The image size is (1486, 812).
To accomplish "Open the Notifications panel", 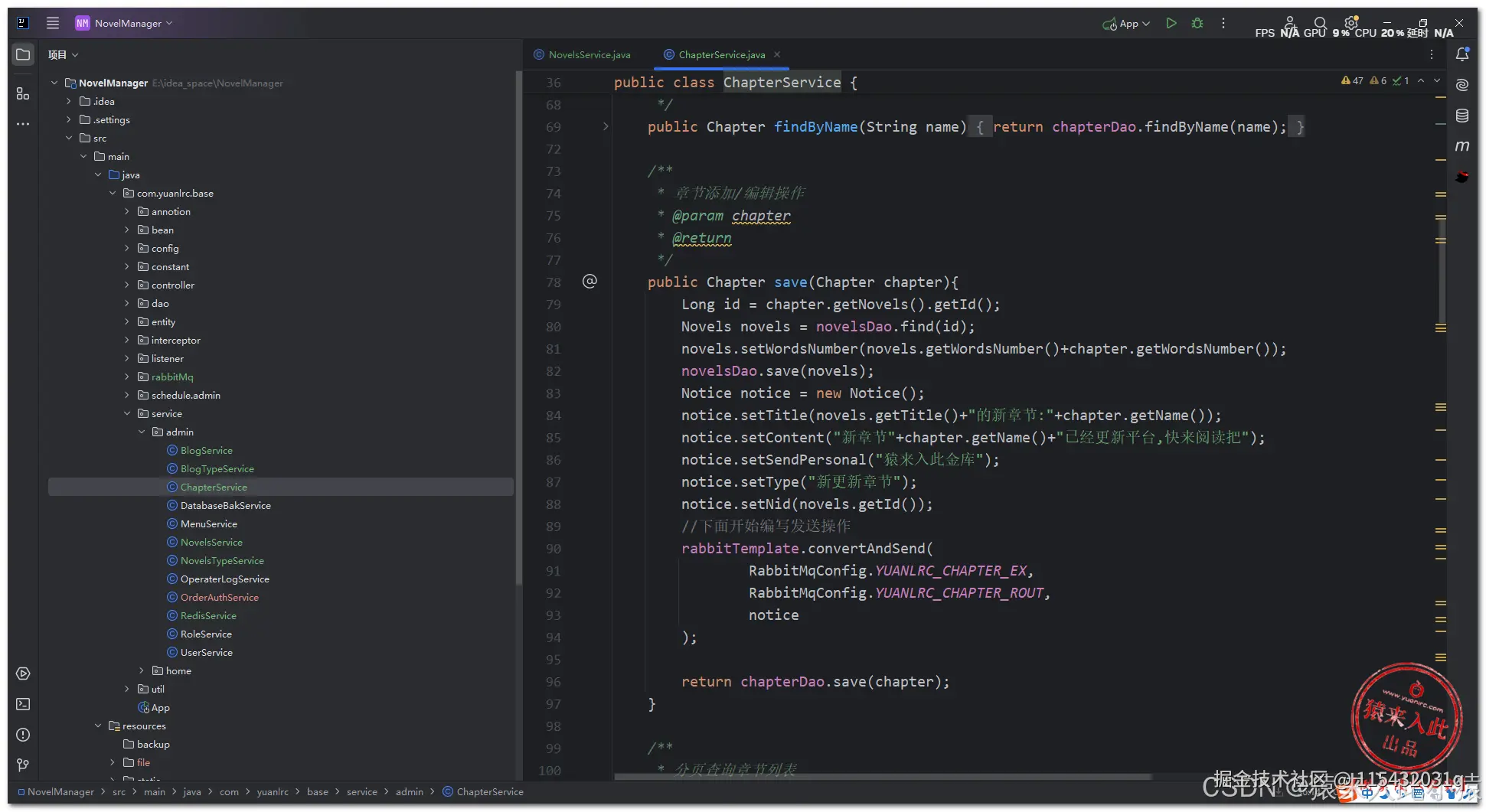I will 1462,54.
